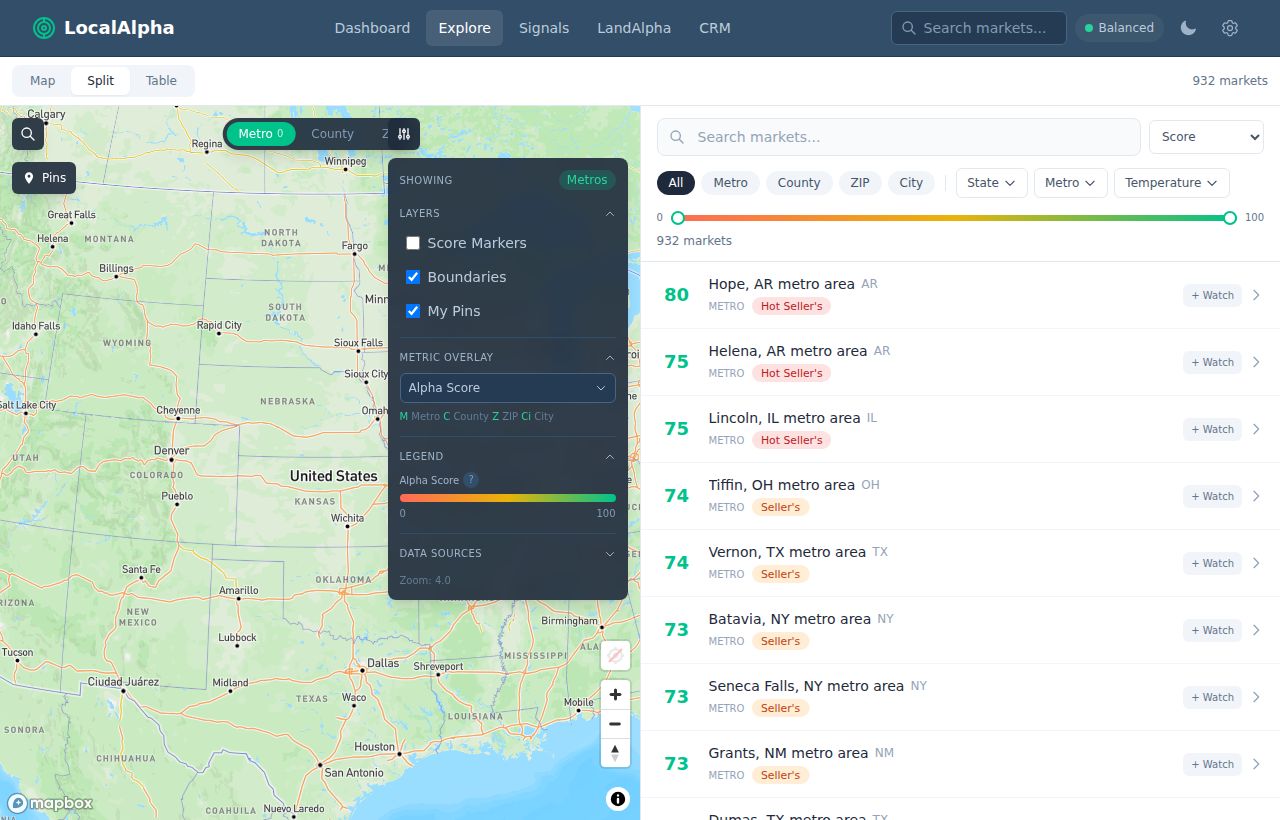Image resolution: width=1280 pixels, height=820 pixels.
Task: Open Alpha Score metric overlay dropdown
Action: (508, 388)
